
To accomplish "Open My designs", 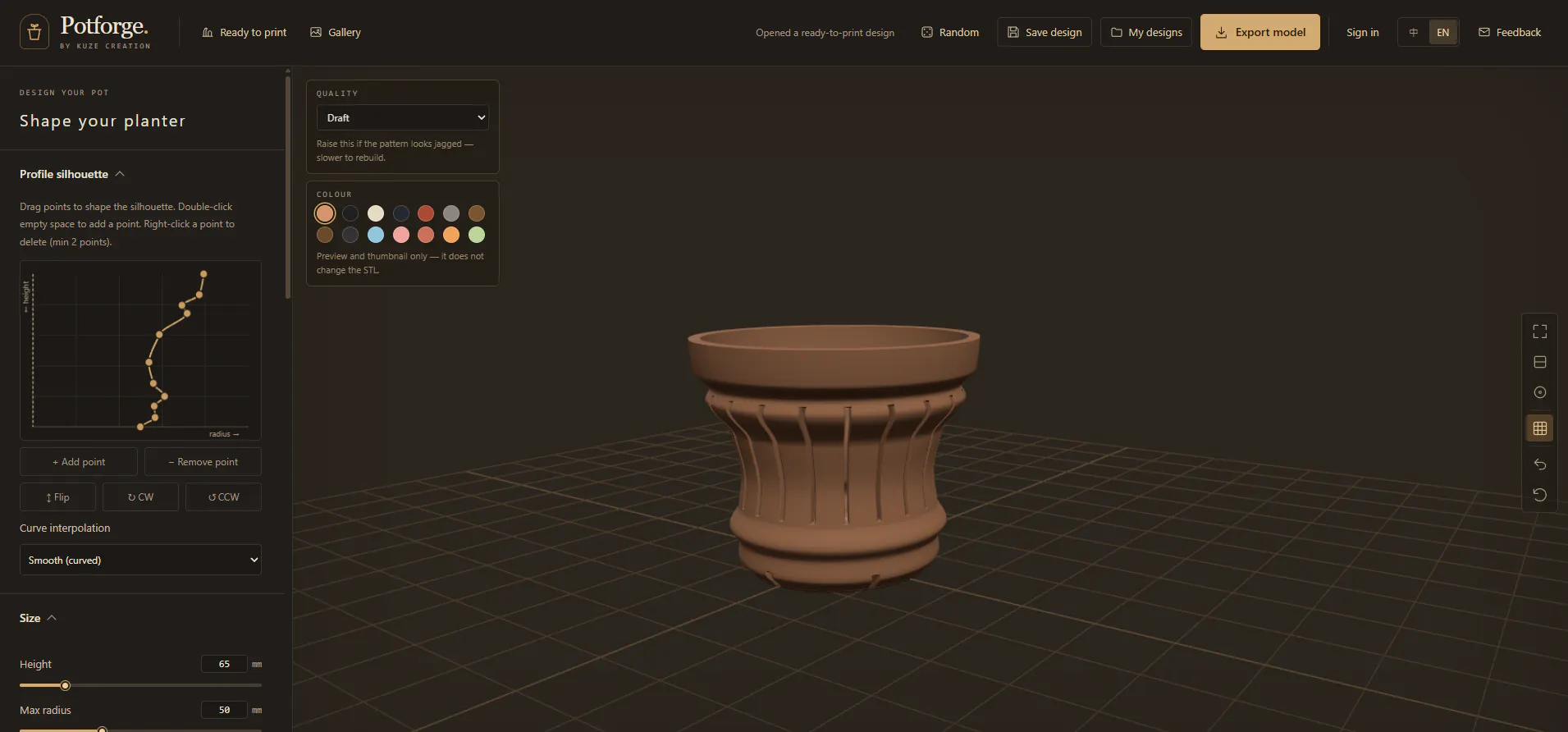I will pos(1146,32).
